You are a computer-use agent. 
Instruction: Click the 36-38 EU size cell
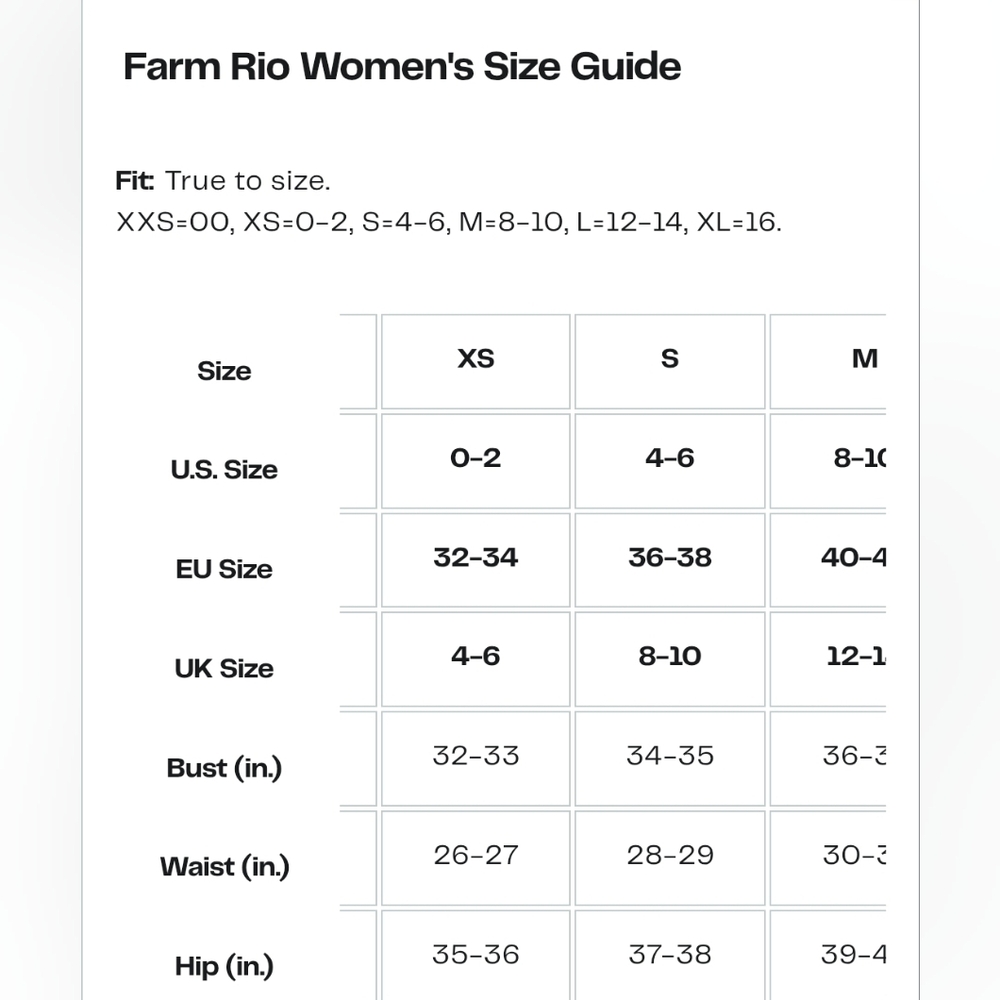(x=670, y=560)
